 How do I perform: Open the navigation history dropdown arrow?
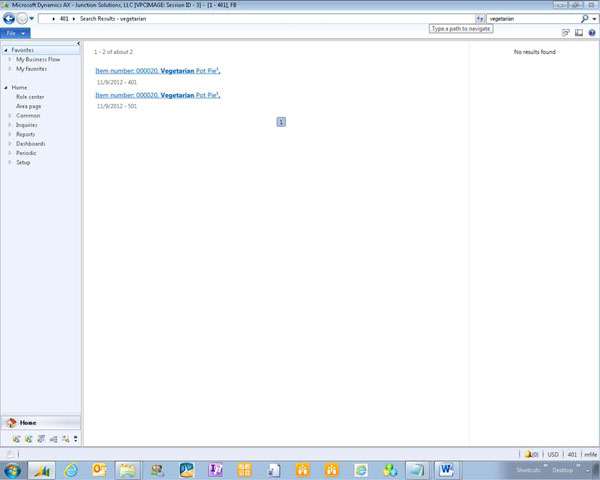click(x=31, y=18)
